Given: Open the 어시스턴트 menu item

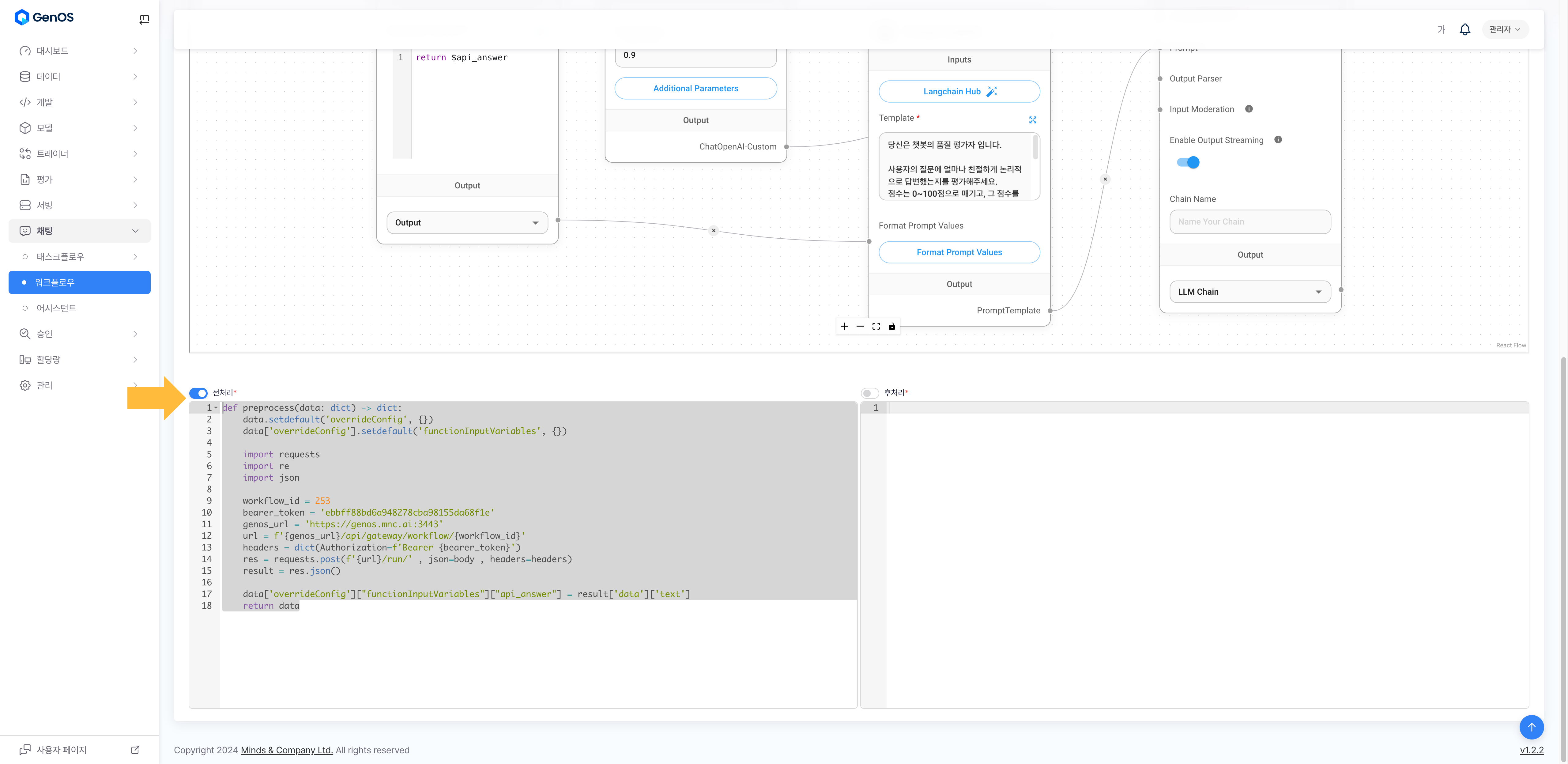Looking at the screenshot, I should pyautogui.click(x=56, y=308).
